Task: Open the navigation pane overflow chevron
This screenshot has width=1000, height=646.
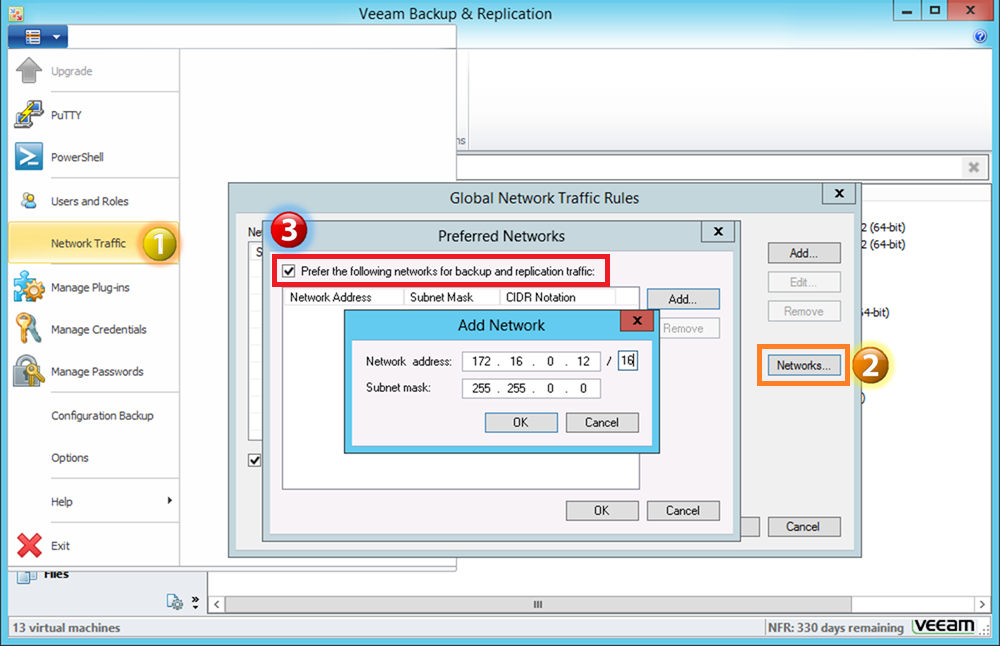Action: tap(195, 602)
